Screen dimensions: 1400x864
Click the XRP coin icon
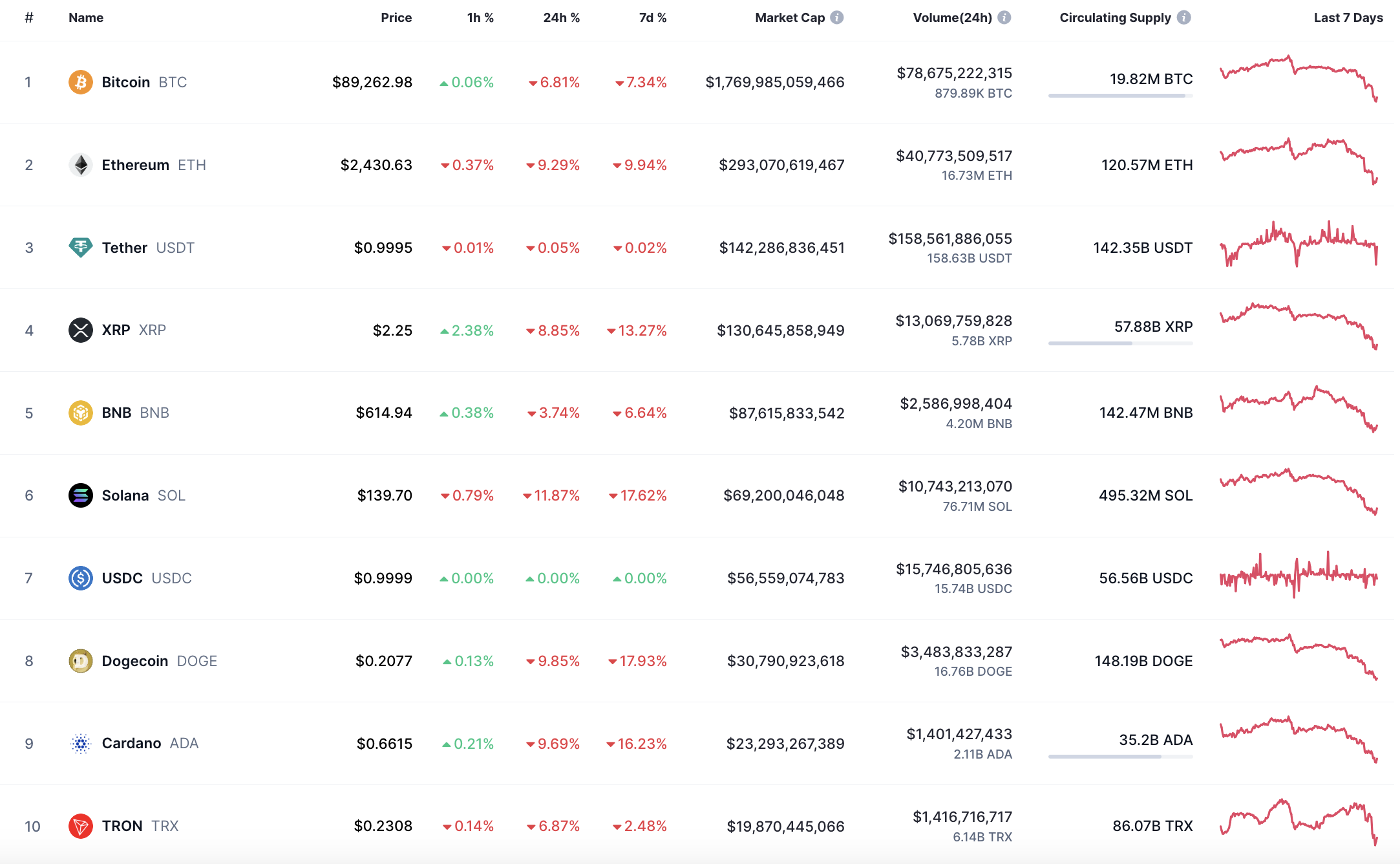(81, 330)
